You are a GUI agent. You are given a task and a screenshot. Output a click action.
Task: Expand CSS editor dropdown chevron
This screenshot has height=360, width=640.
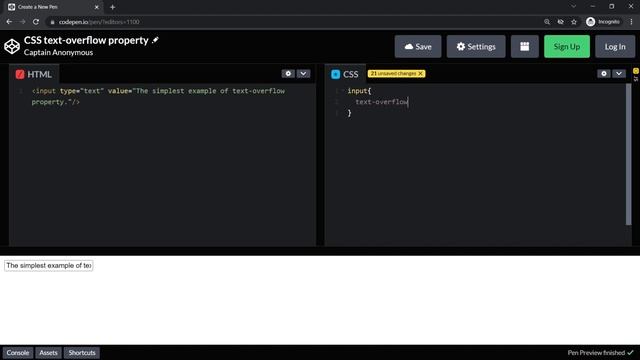(619, 73)
